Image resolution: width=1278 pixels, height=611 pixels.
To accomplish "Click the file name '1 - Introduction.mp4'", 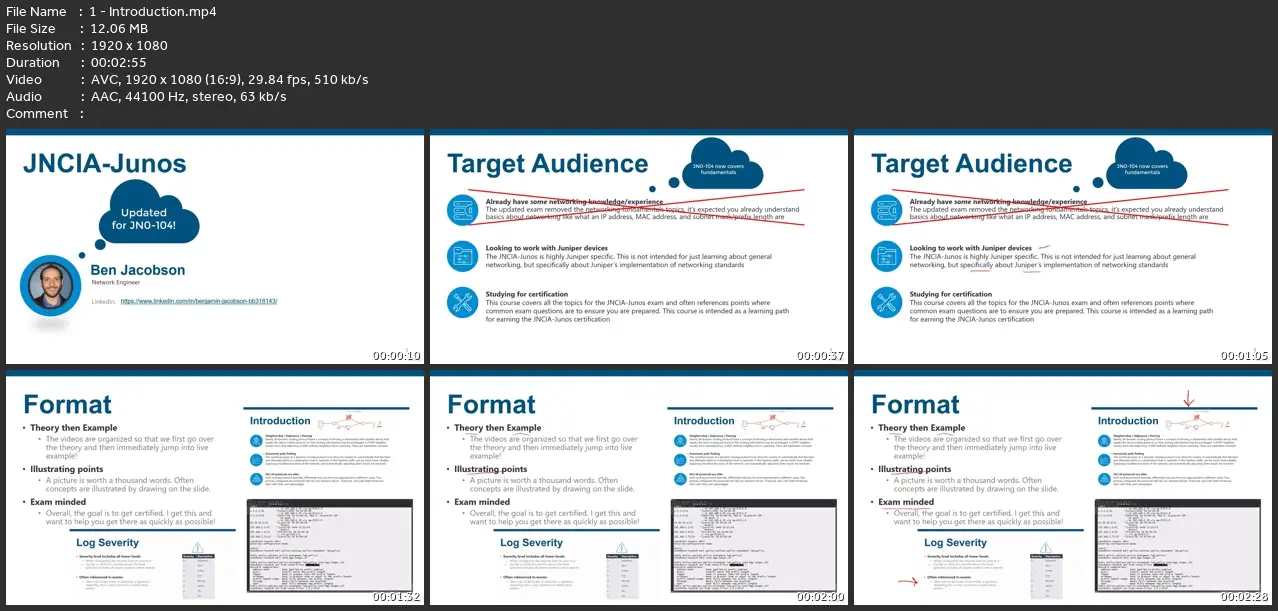I will tap(151, 12).
